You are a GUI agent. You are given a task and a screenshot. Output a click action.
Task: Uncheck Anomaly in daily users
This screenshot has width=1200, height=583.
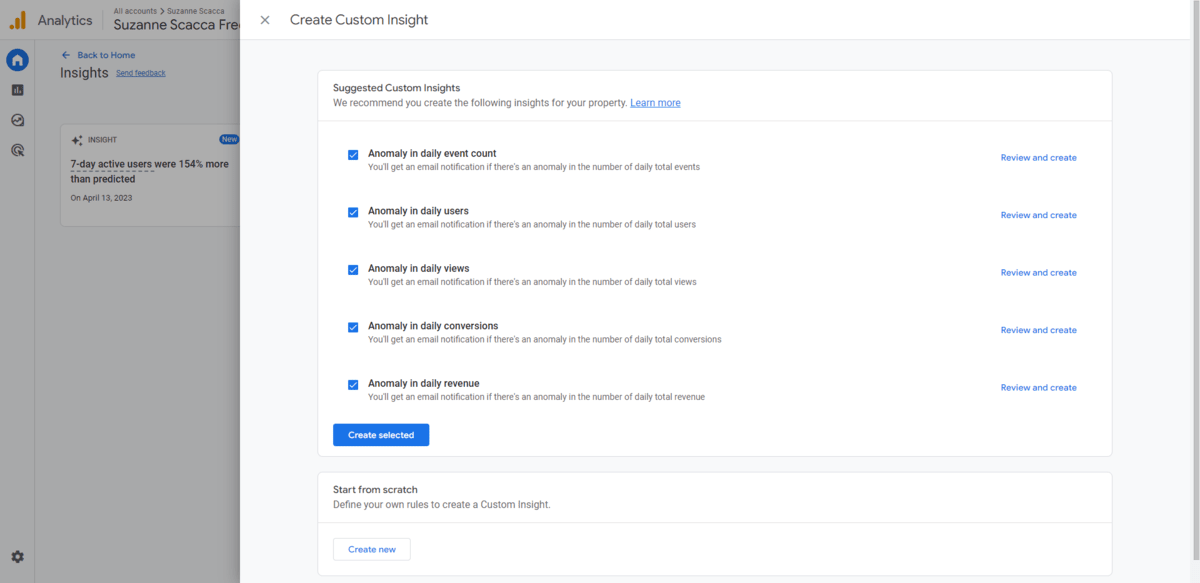click(353, 212)
